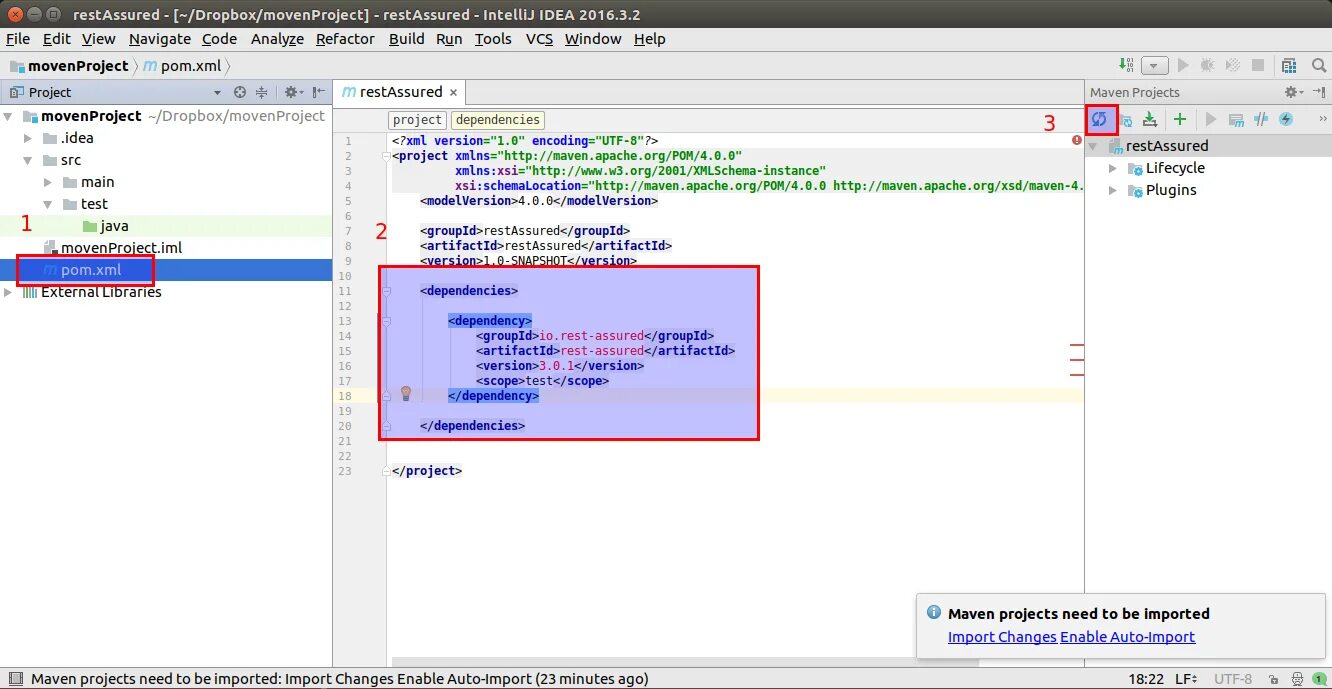Image resolution: width=1332 pixels, height=689 pixels.
Task: Hide the Maven Projects panel
Action: [1319, 92]
